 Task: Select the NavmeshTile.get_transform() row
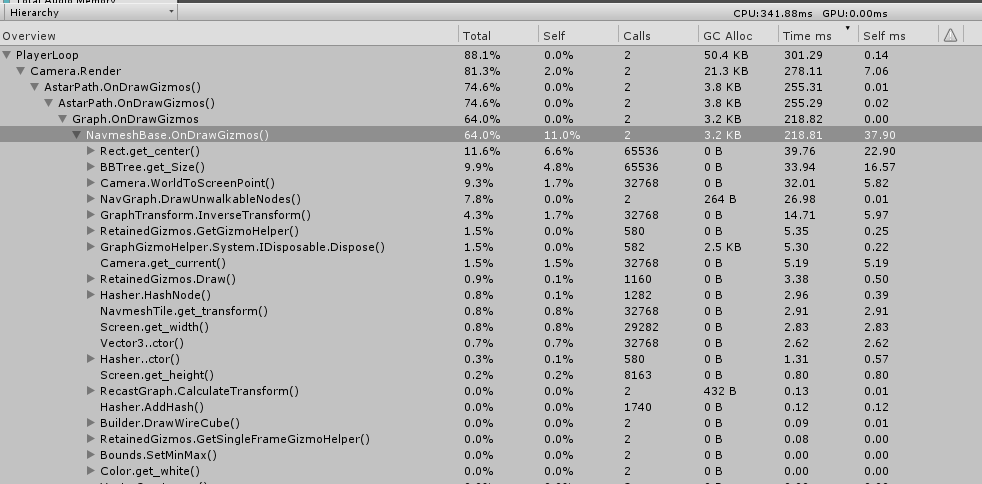pos(491,311)
